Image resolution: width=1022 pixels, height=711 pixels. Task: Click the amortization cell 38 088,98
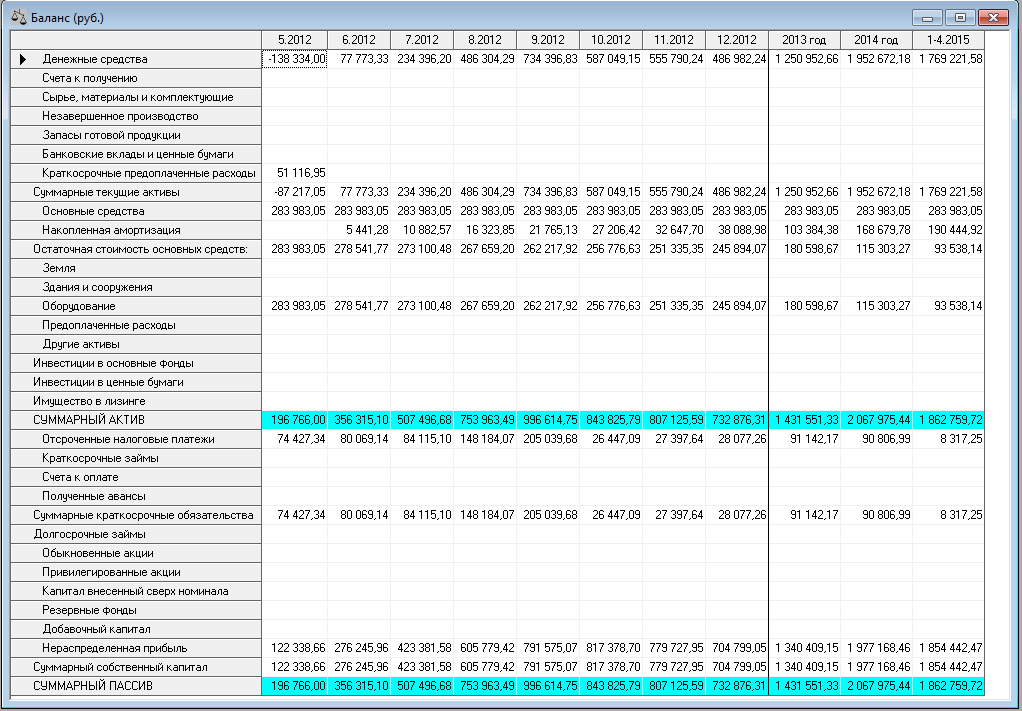737,230
